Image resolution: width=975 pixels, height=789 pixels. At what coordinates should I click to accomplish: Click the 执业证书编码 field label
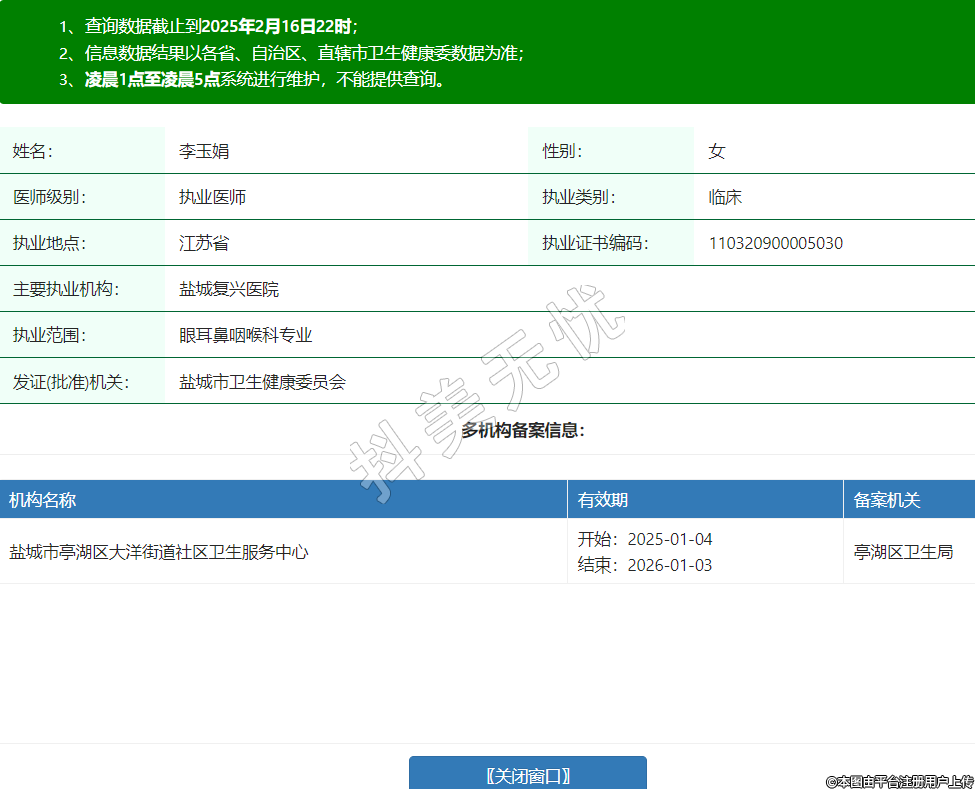tap(595, 243)
